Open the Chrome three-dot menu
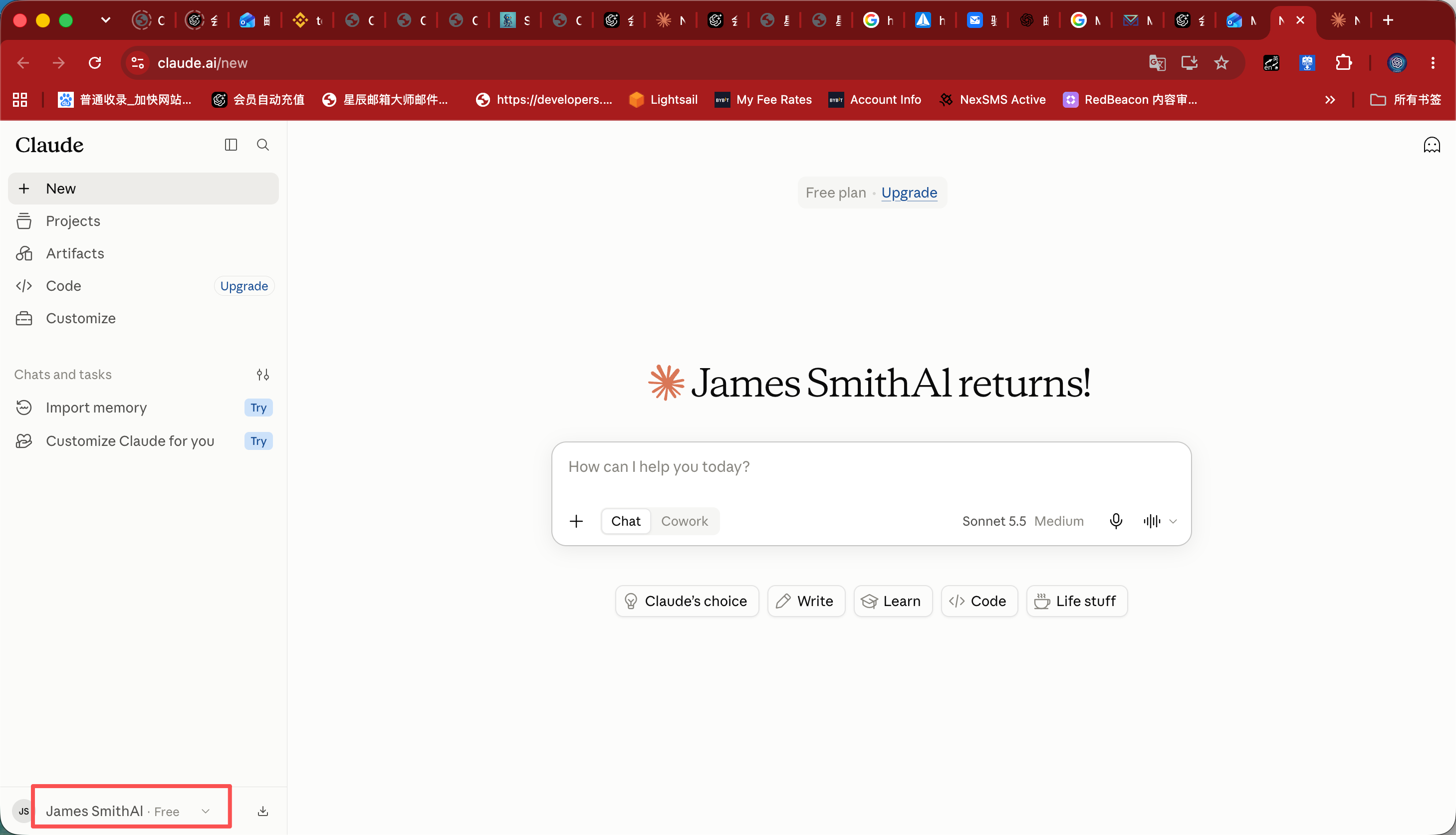 tap(1433, 62)
